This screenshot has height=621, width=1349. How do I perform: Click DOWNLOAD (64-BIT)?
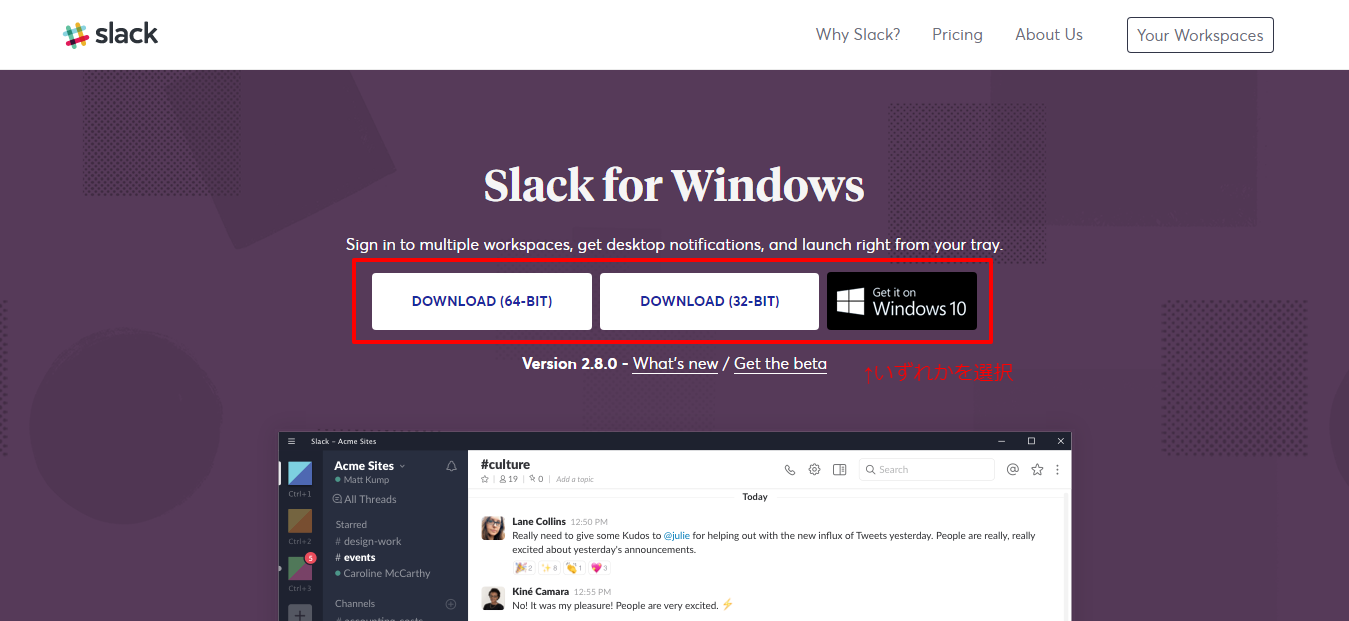pyautogui.click(x=481, y=301)
